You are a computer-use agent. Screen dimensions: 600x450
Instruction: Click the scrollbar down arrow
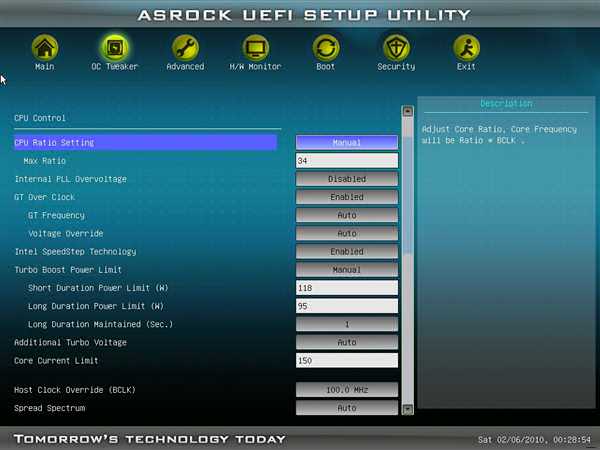tap(408, 409)
